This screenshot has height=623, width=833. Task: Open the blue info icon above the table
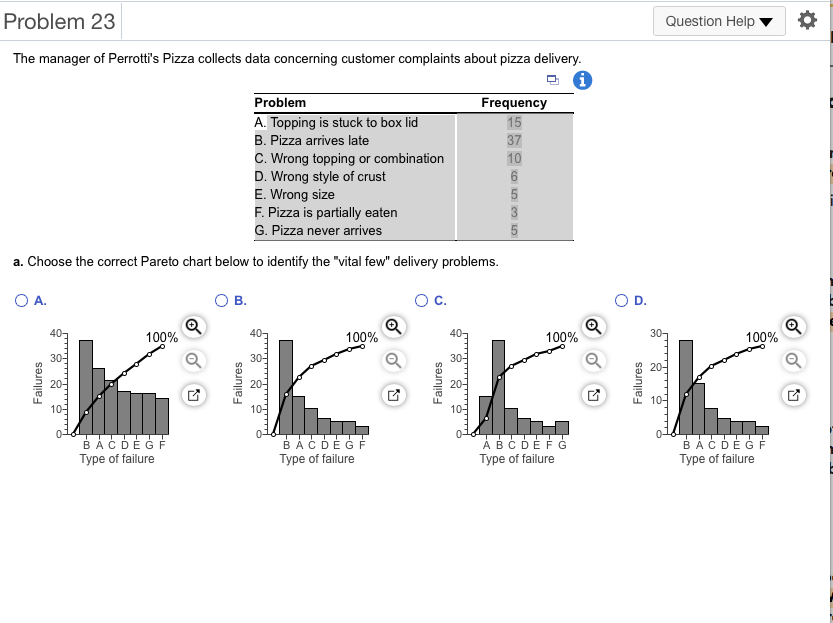click(x=582, y=80)
